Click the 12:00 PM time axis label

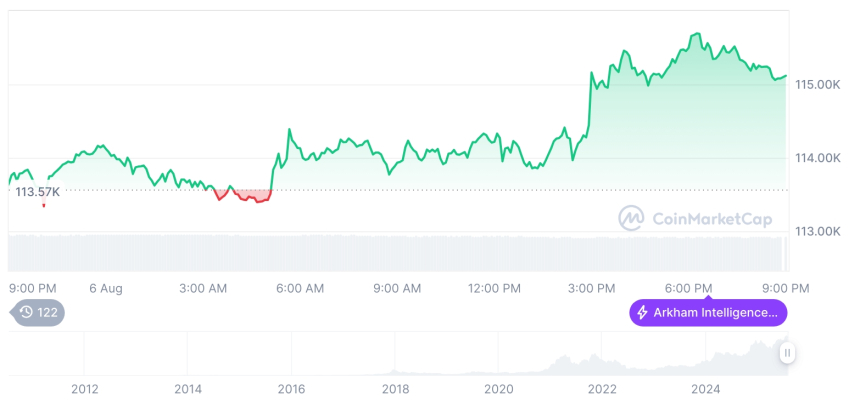pos(494,288)
